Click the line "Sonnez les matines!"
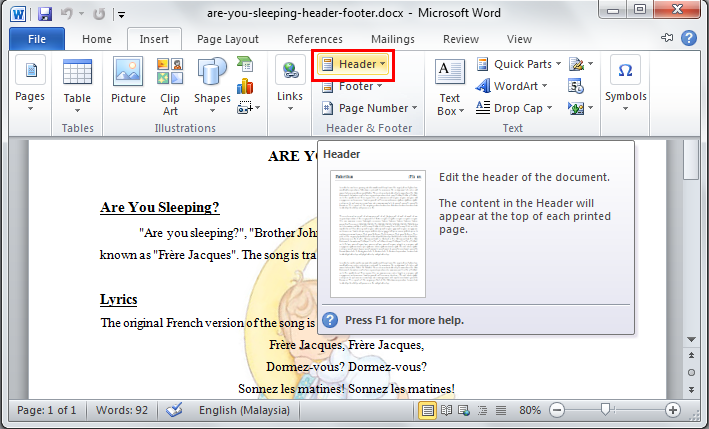This screenshot has height=429, width=709. tap(346, 389)
